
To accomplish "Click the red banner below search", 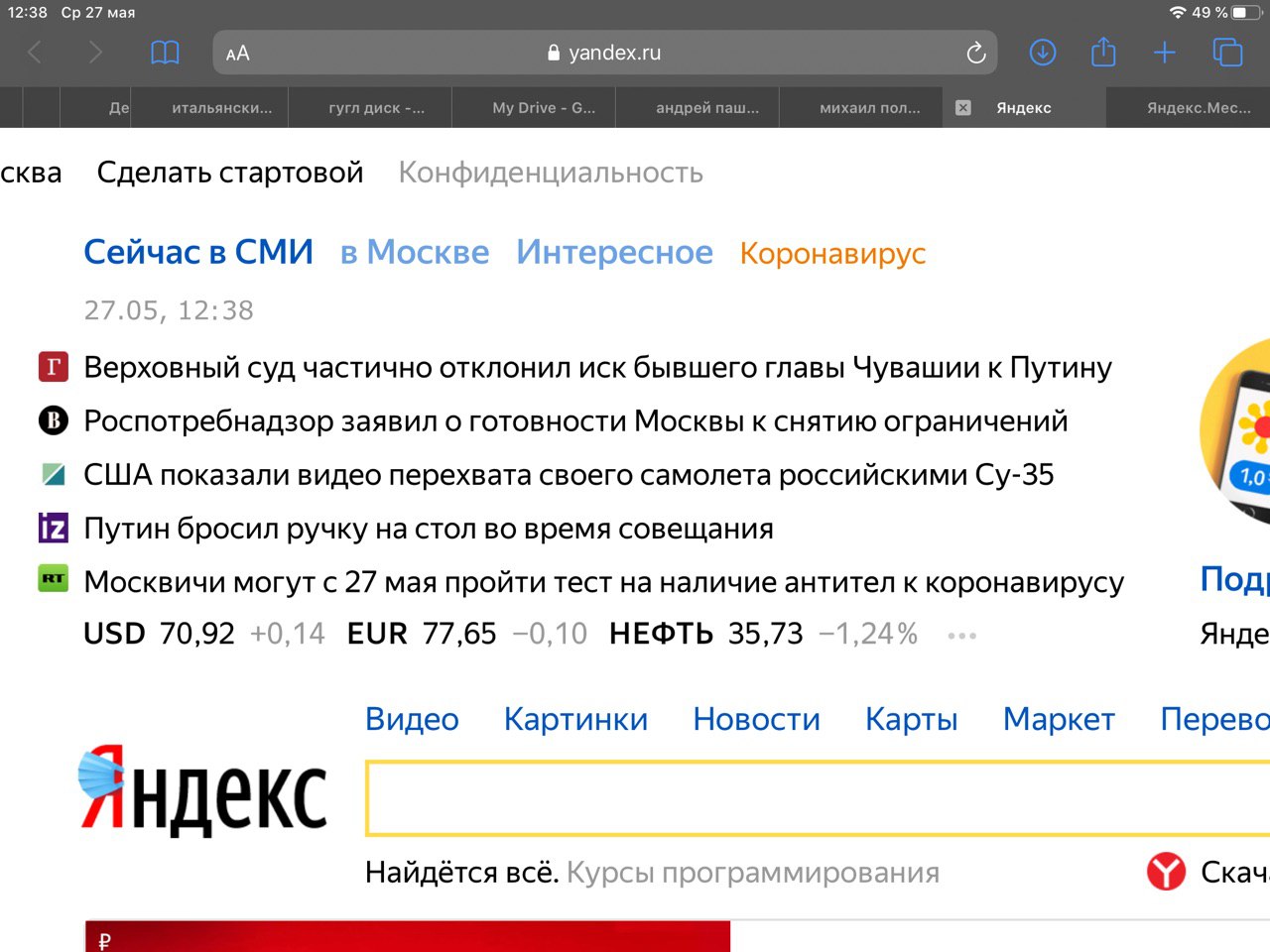I will click(x=408, y=936).
